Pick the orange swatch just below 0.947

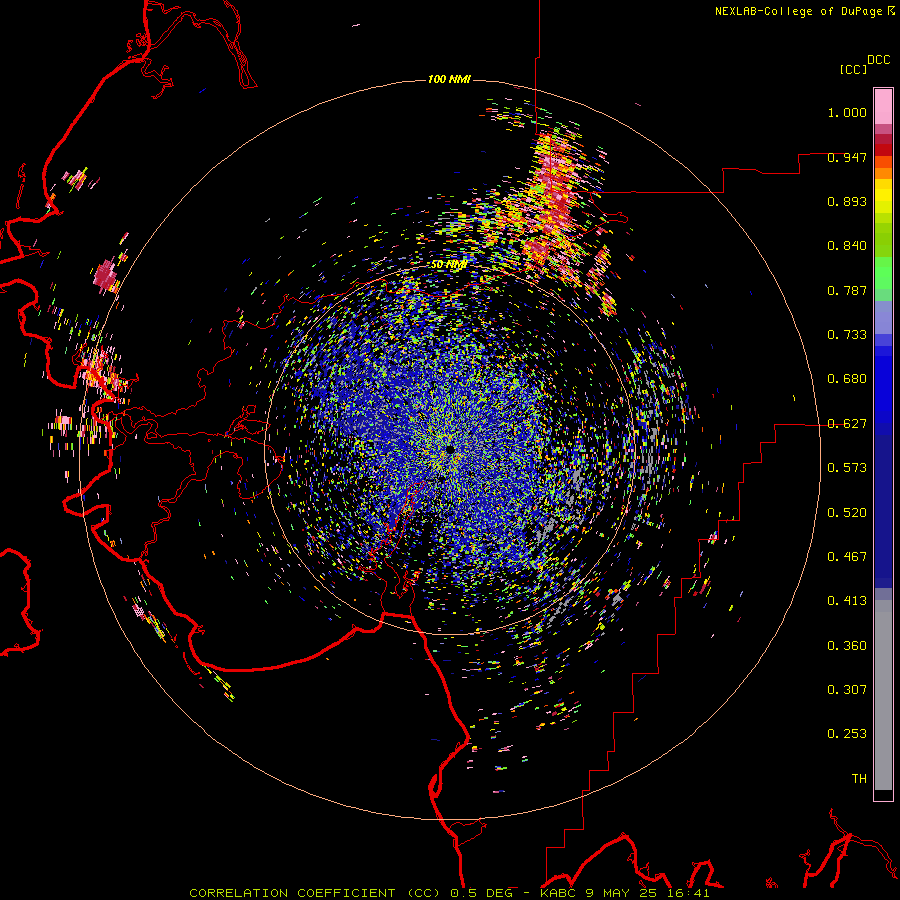883,173
